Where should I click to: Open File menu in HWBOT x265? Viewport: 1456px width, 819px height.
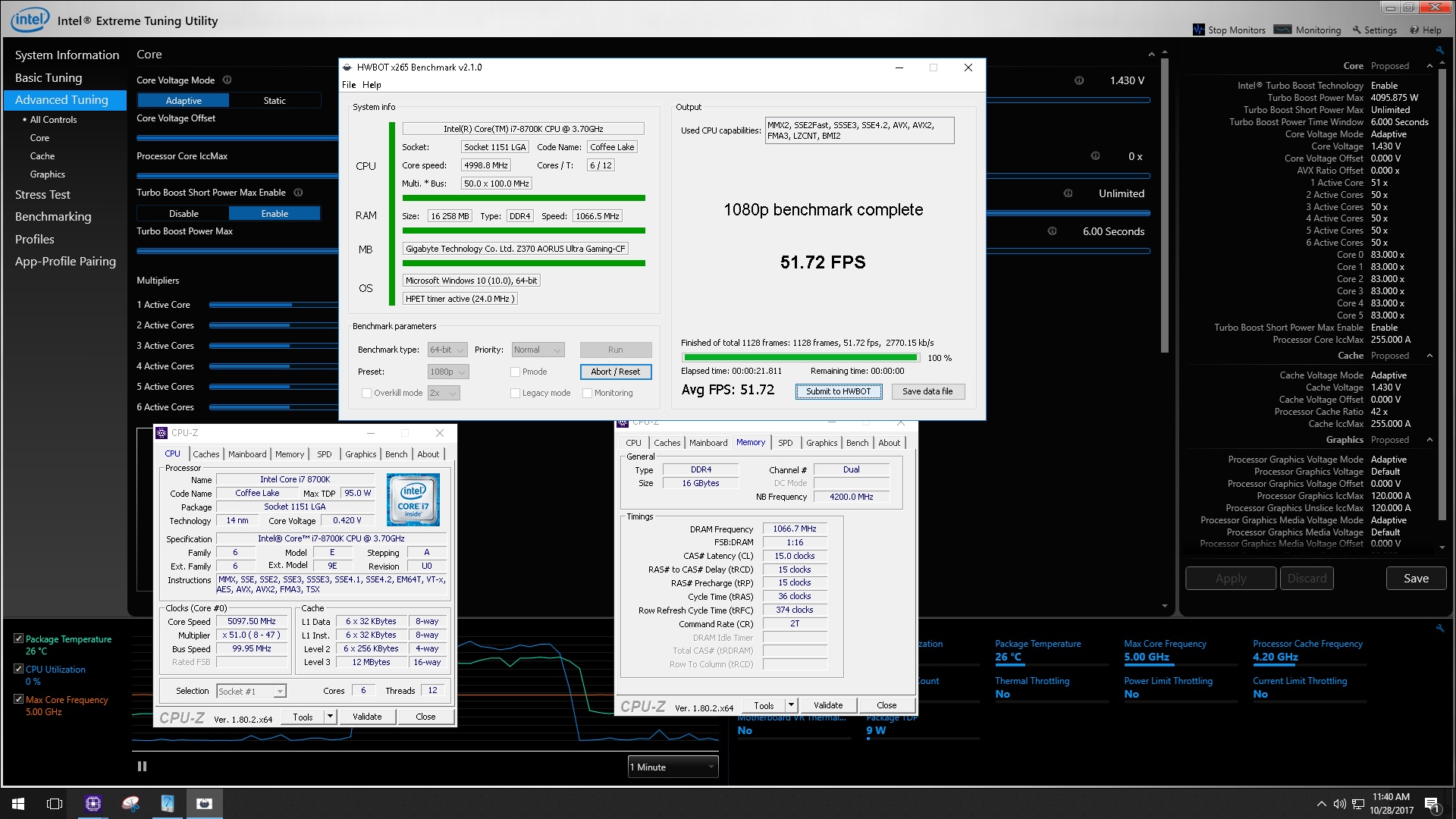point(349,85)
